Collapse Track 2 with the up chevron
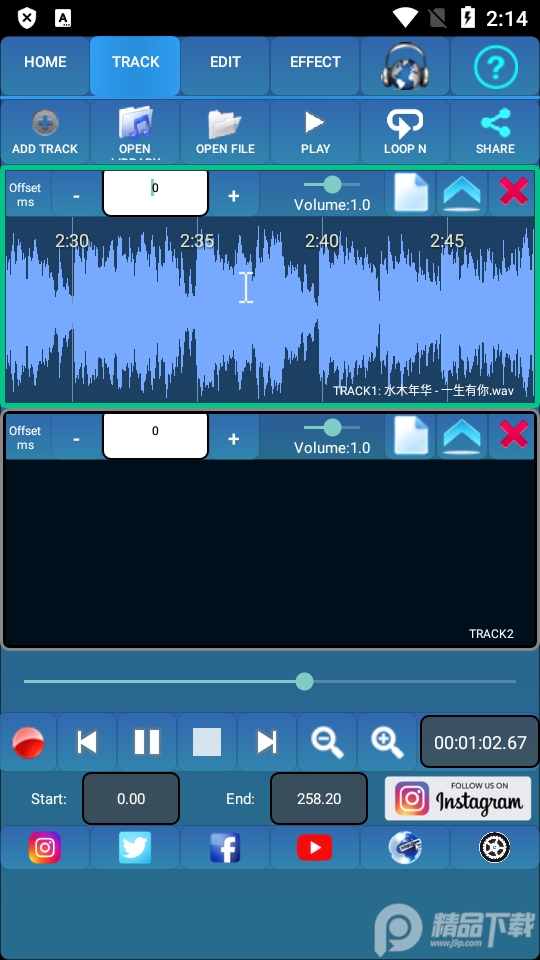The width and height of the screenshot is (540, 960). tap(462, 437)
